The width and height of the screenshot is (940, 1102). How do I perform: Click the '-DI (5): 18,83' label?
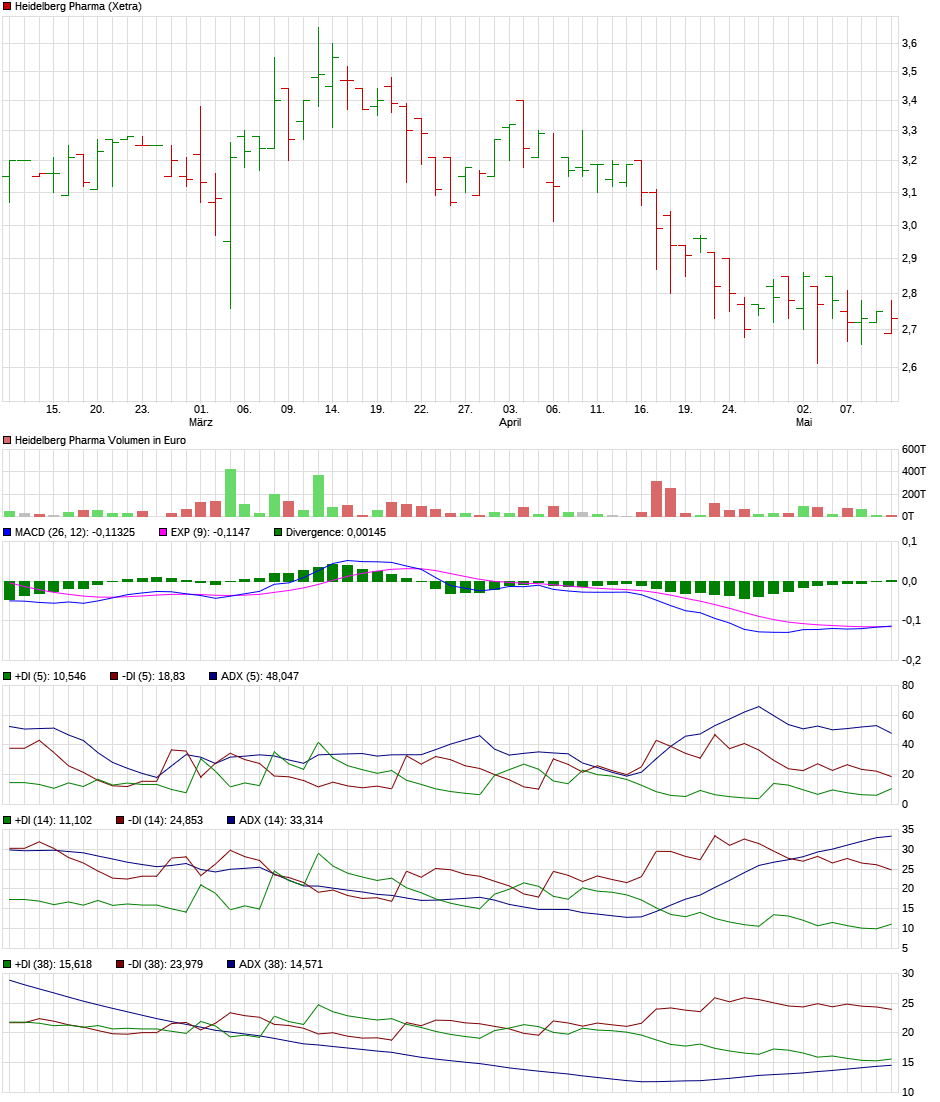160,676
